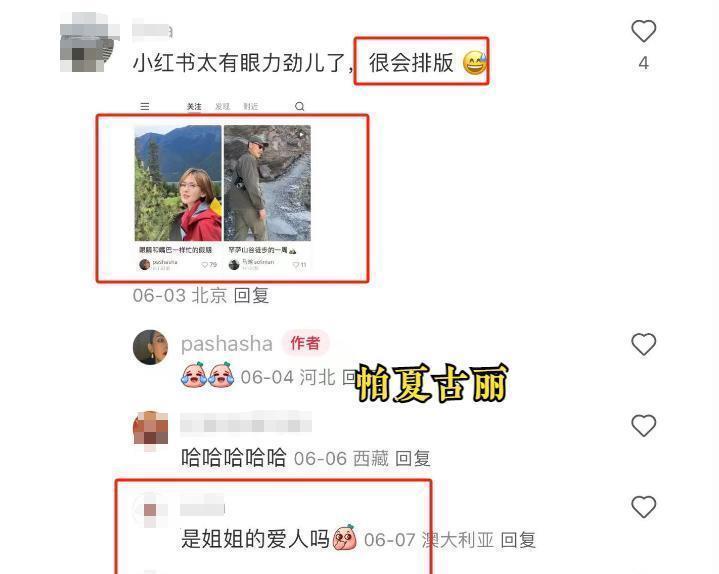
Task: Open the pashasha username link
Action: click(x=227, y=344)
